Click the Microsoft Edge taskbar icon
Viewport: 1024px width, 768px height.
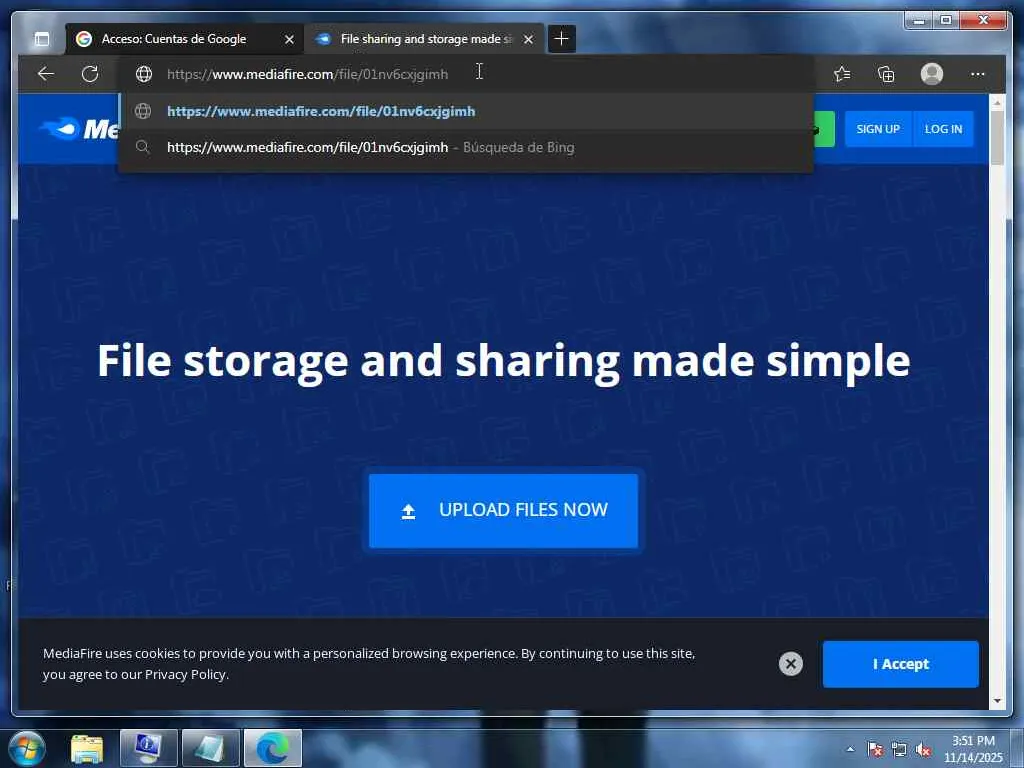coord(272,748)
